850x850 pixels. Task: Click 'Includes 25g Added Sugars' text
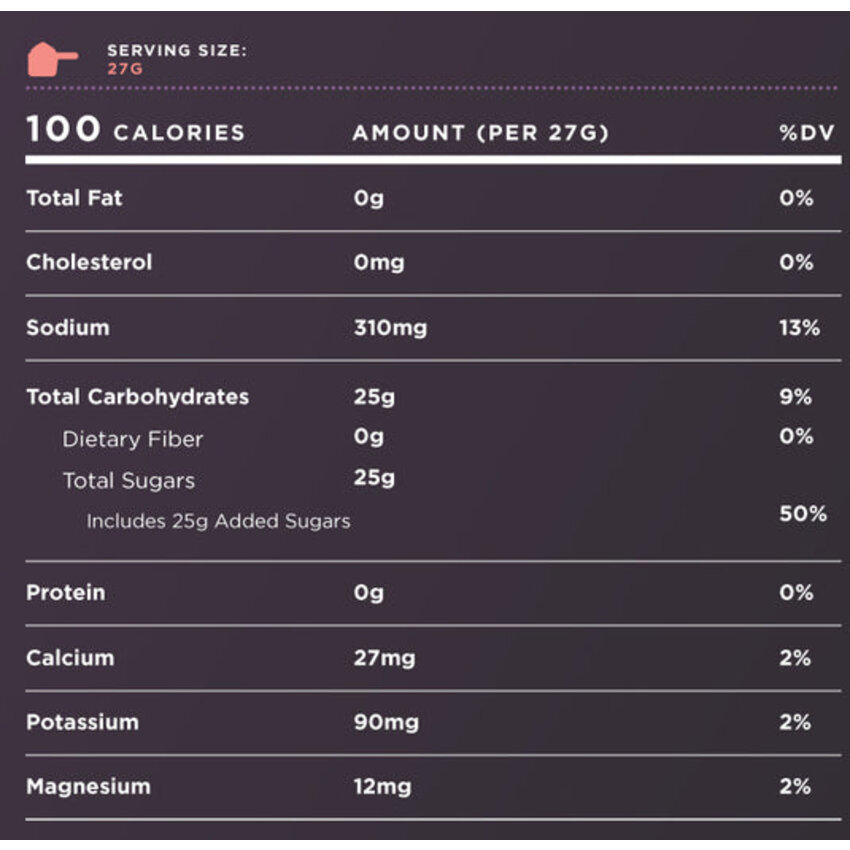pos(218,521)
